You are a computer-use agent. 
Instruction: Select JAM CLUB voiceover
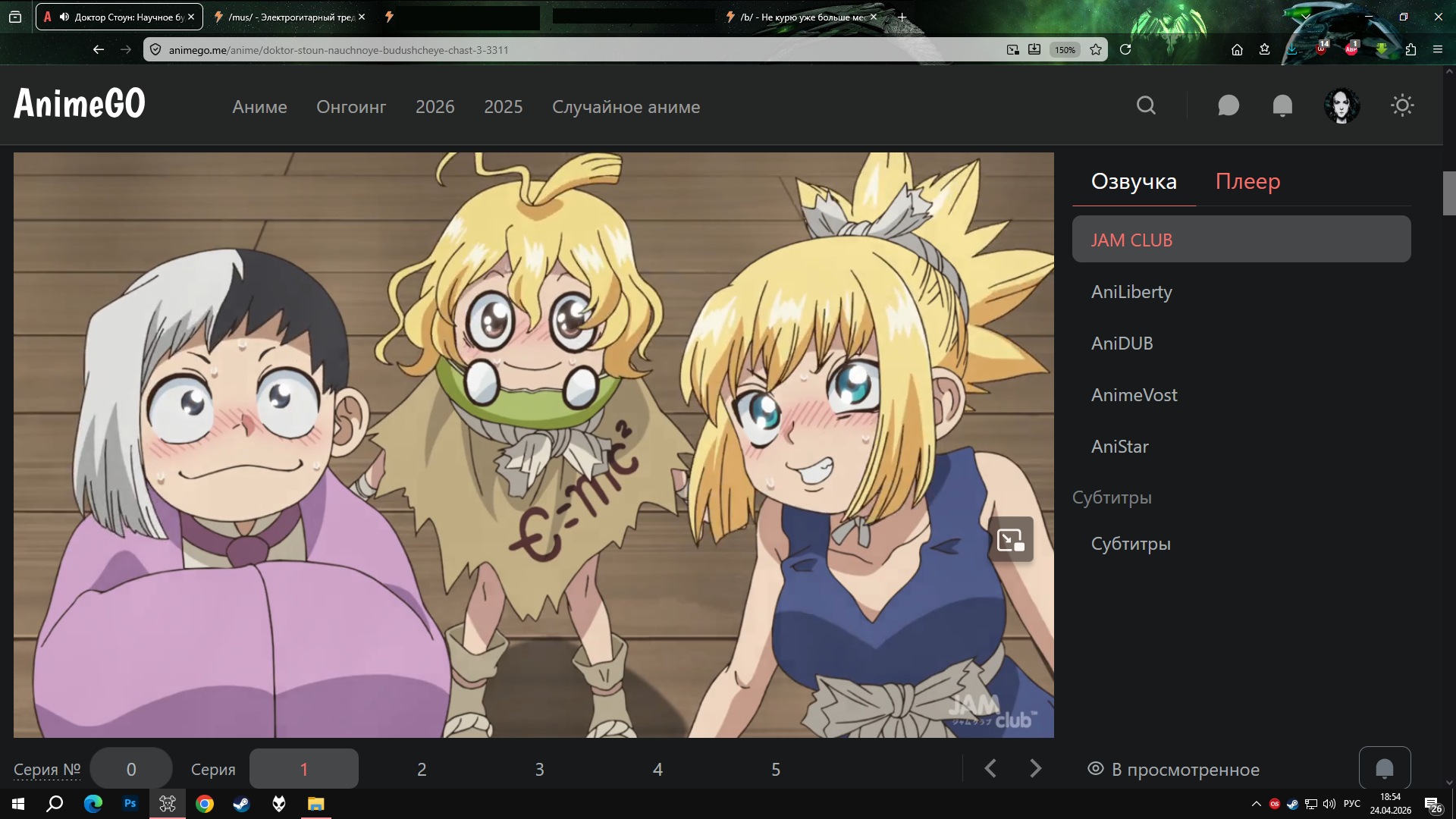click(1241, 239)
